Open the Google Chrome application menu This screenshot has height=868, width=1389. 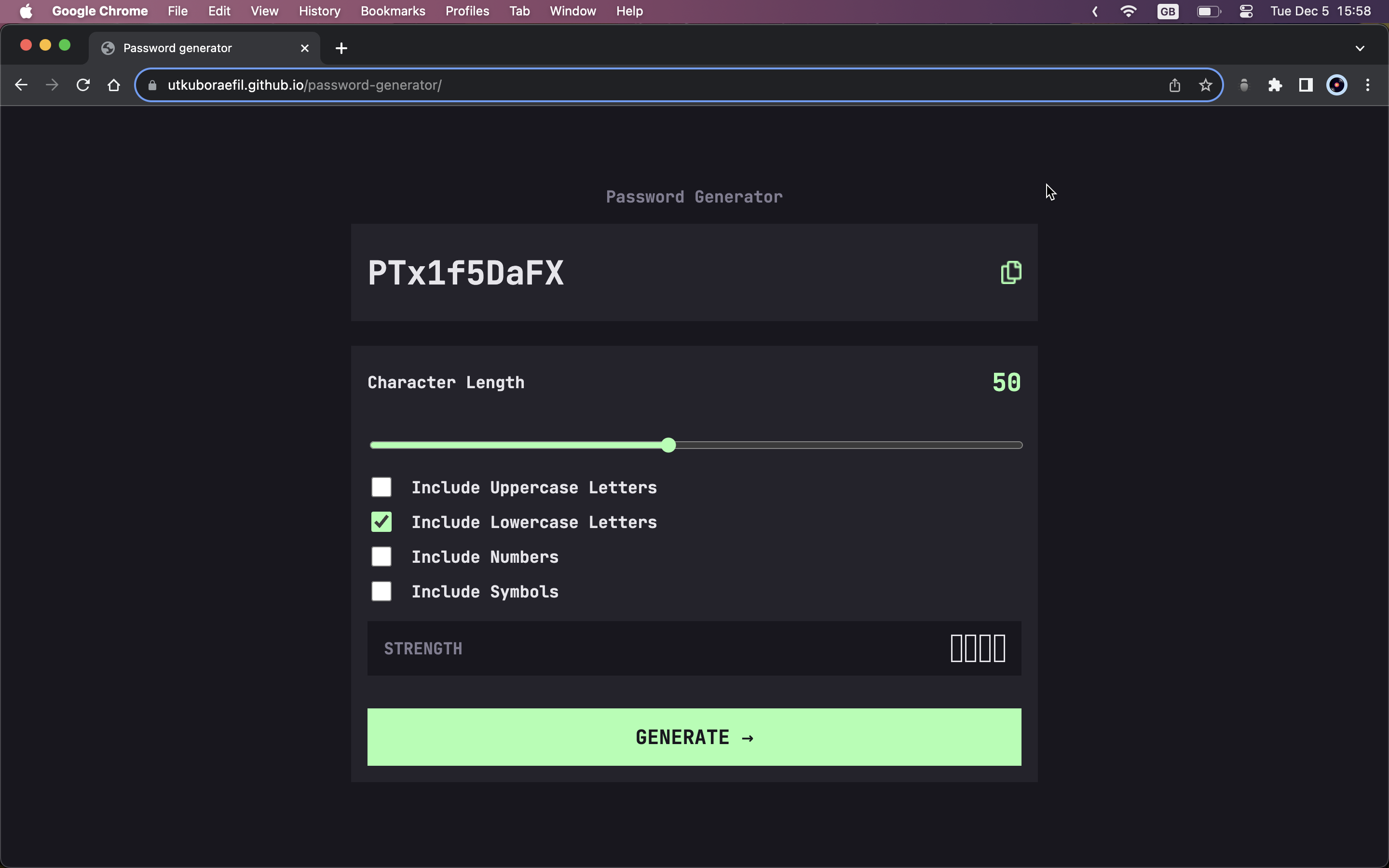pyautogui.click(x=99, y=11)
